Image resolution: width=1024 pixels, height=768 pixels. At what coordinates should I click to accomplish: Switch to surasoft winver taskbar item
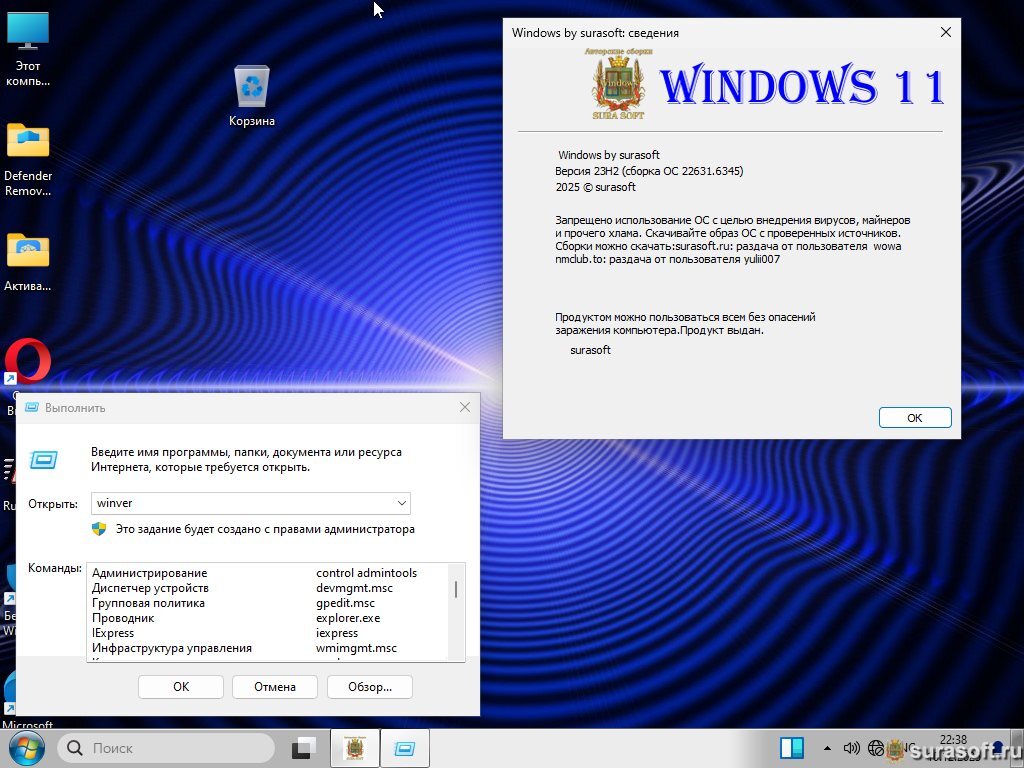tap(354, 748)
